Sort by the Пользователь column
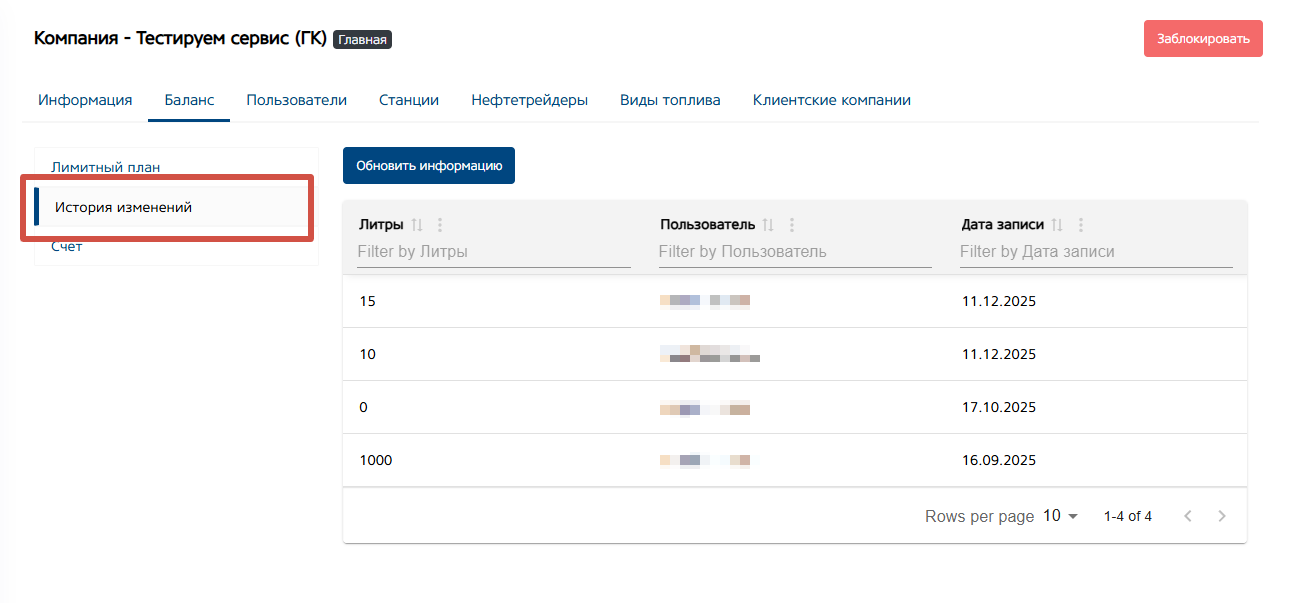The image size is (1303, 603). tap(768, 225)
